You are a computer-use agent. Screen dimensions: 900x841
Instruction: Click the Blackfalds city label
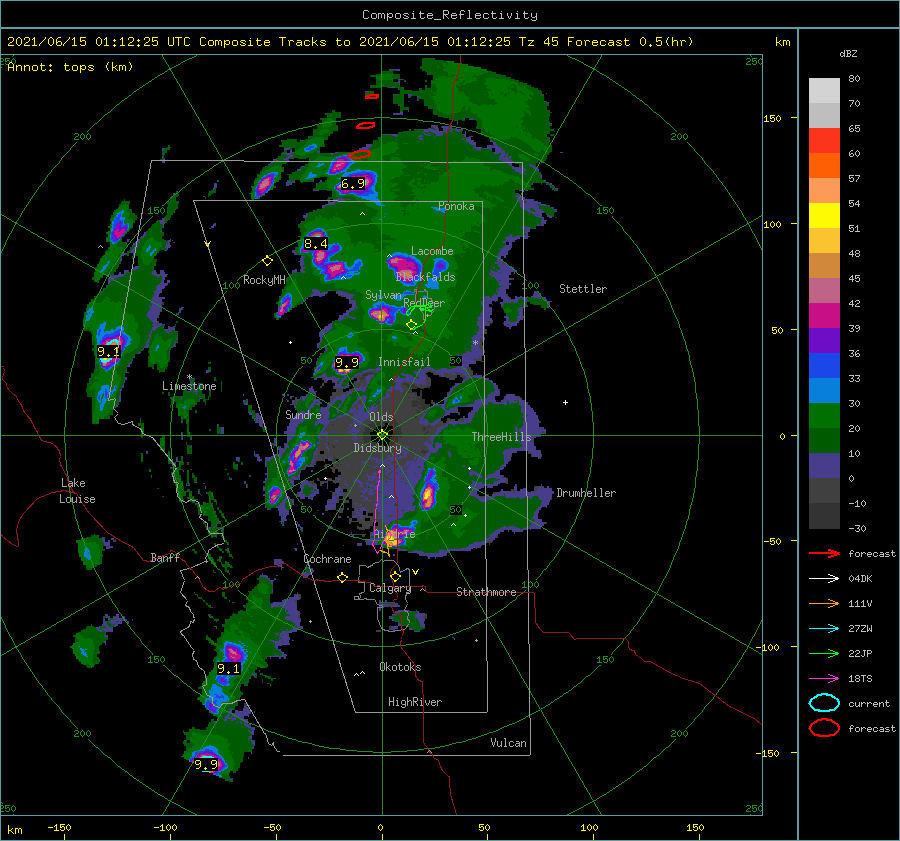click(425, 277)
